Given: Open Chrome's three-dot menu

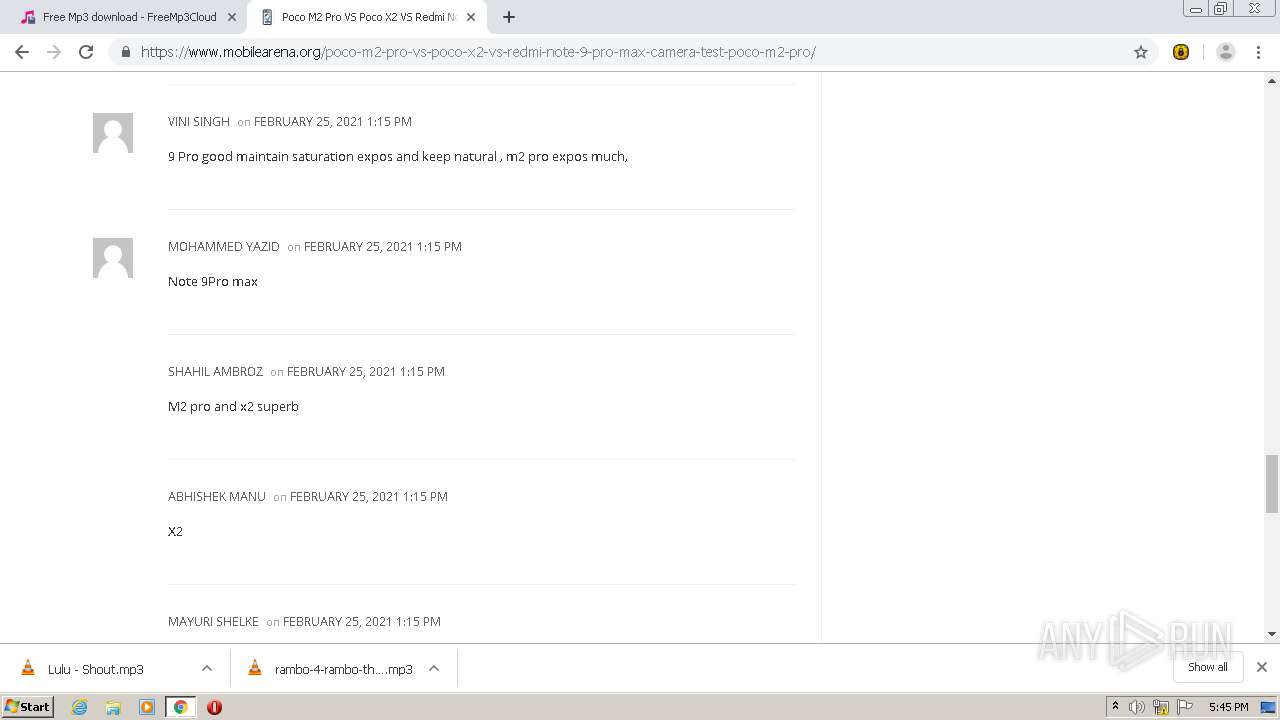Looking at the screenshot, I should click(1259, 52).
